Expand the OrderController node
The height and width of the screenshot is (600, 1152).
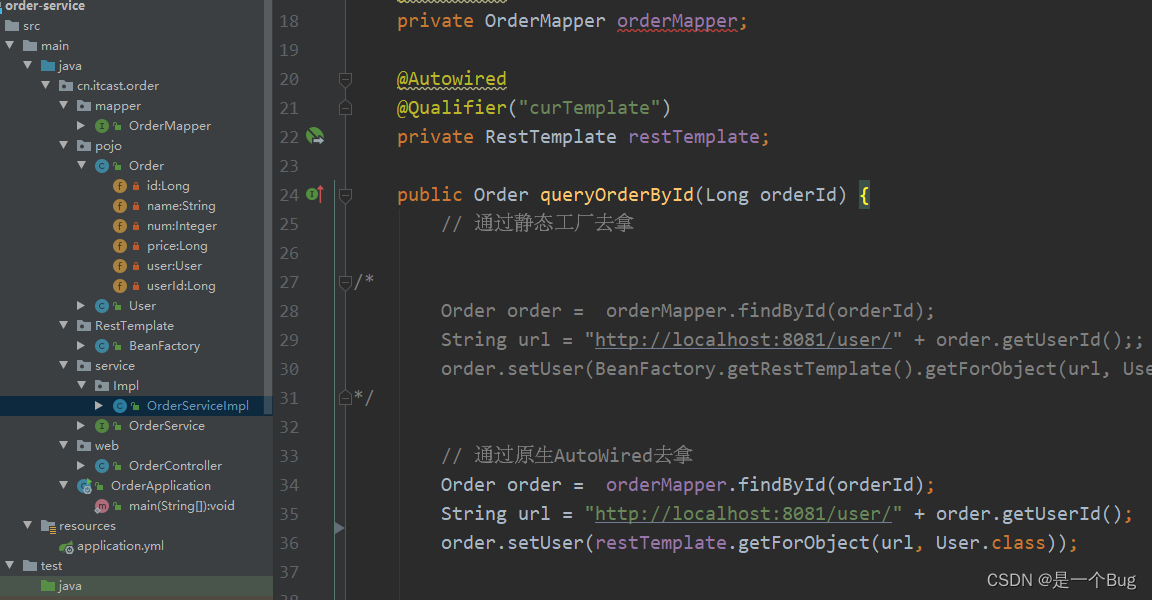[81, 466]
